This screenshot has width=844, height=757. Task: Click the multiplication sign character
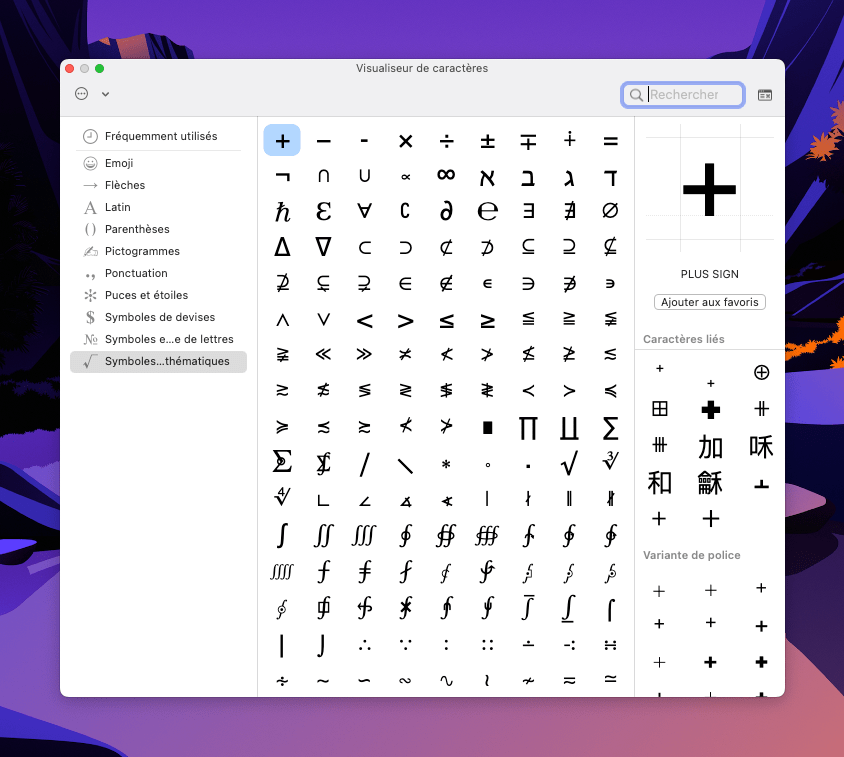(x=405, y=141)
